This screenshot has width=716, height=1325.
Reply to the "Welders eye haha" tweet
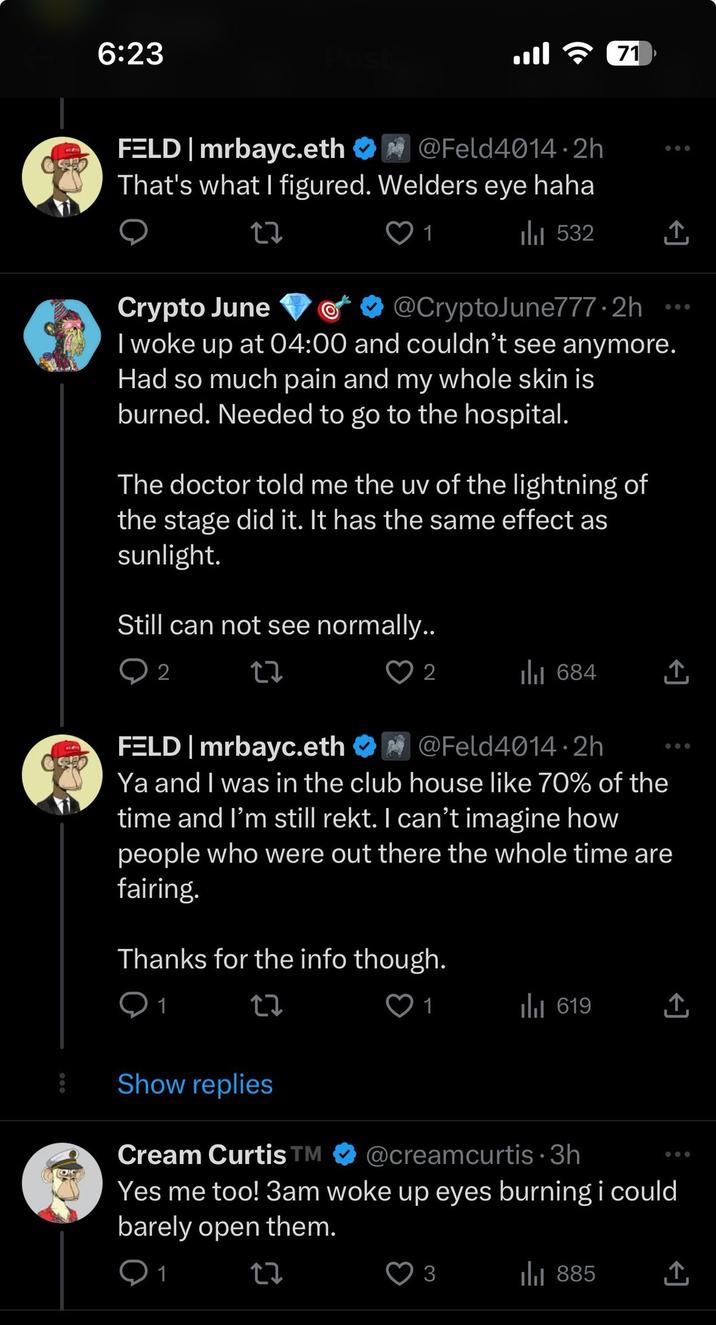(133, 233)
